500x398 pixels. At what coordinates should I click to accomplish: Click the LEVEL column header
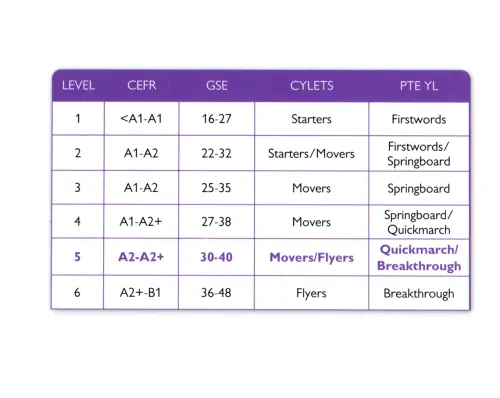pos(78,86)
